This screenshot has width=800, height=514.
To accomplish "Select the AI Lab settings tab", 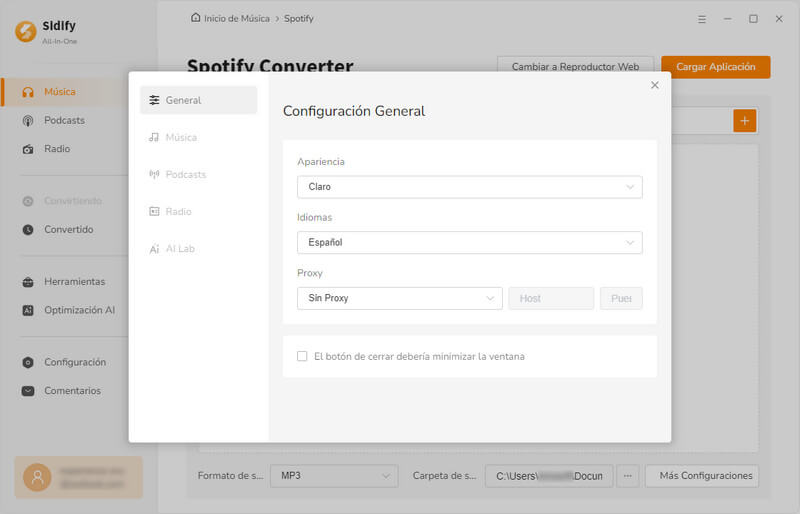I will (198, 249).
